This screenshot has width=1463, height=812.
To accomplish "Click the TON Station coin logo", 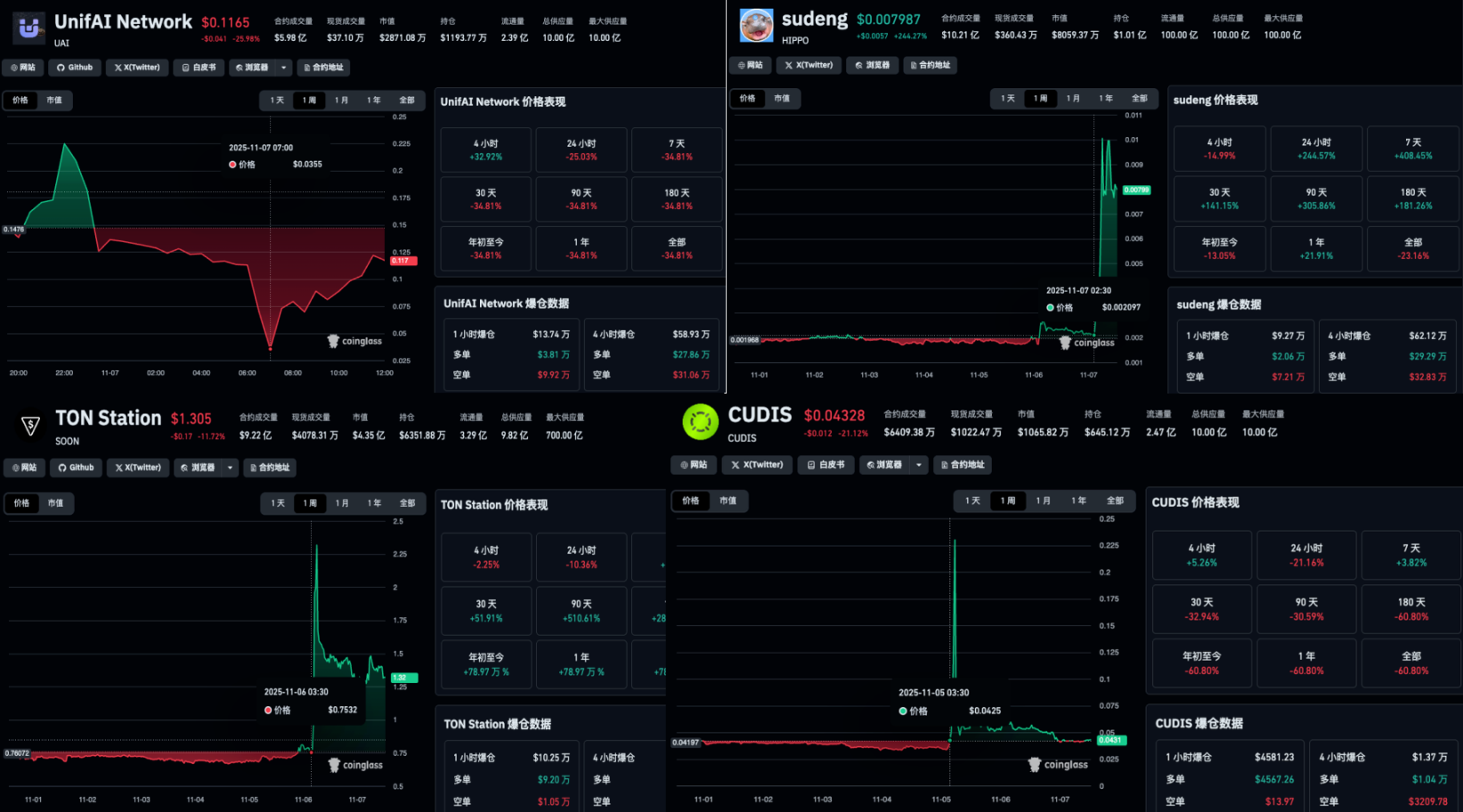I will pyautogui.click(x=30, y=426).
